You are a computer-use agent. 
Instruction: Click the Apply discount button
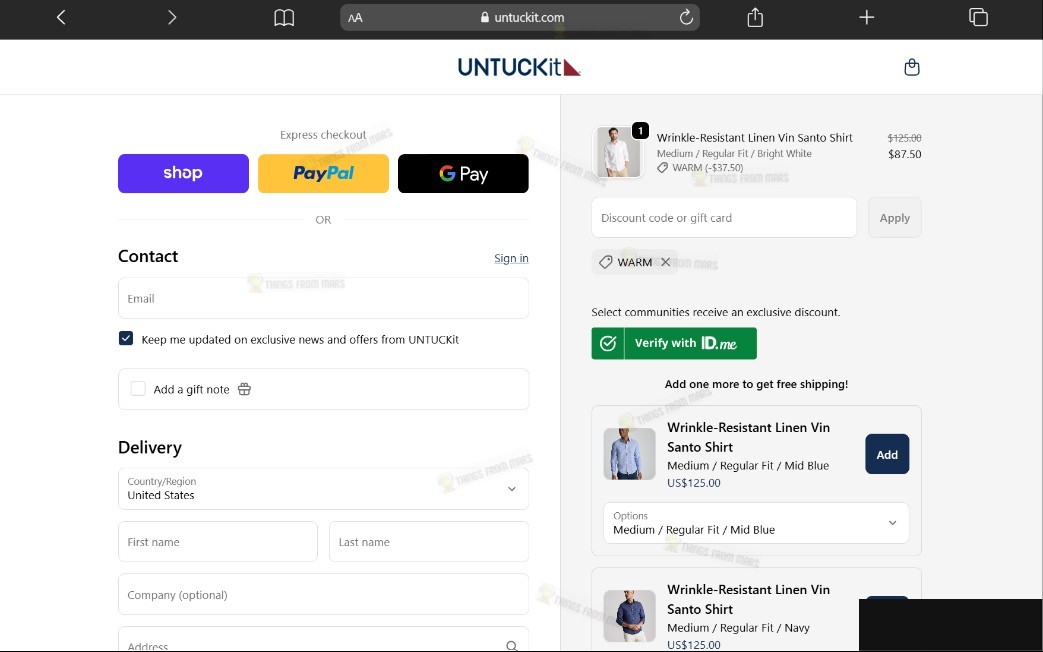895,218
